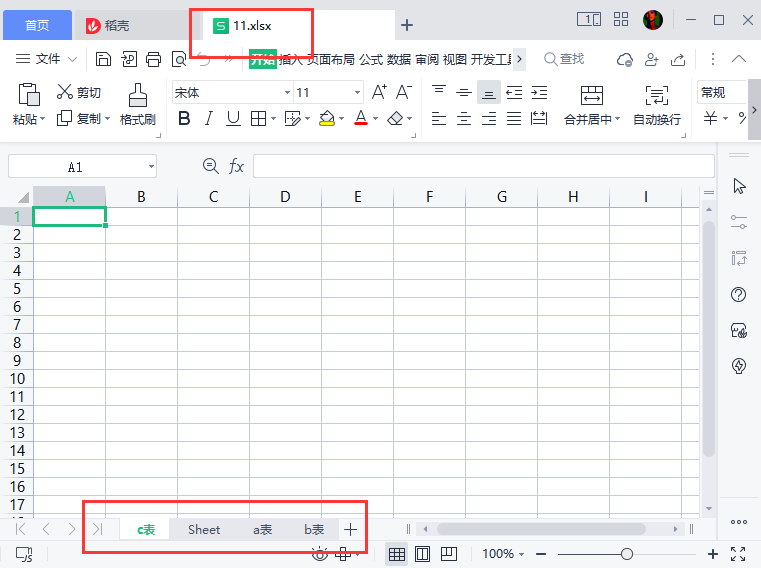Screen dimensions: 761x568
Task: Increase font size with A+ icon
Action: 379,92
